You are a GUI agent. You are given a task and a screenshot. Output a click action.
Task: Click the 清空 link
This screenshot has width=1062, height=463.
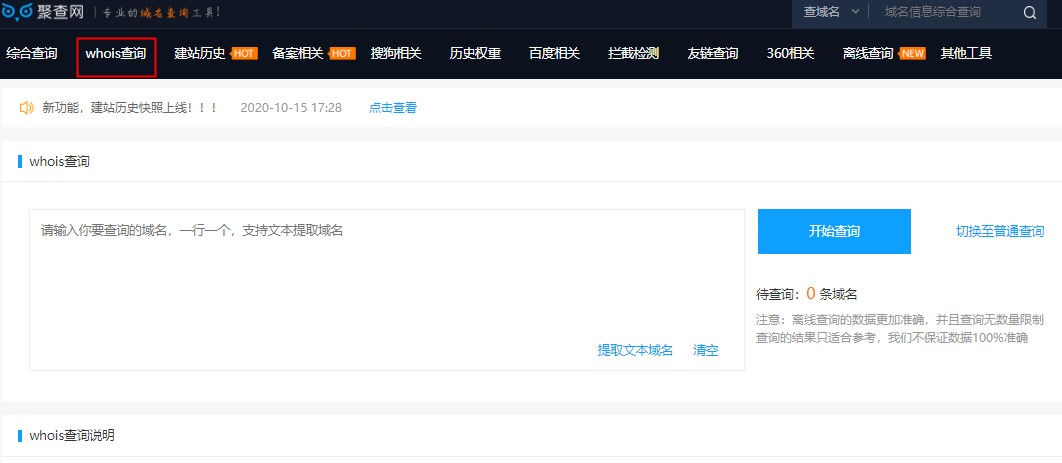pyautogui.click(x=706, y=350)
